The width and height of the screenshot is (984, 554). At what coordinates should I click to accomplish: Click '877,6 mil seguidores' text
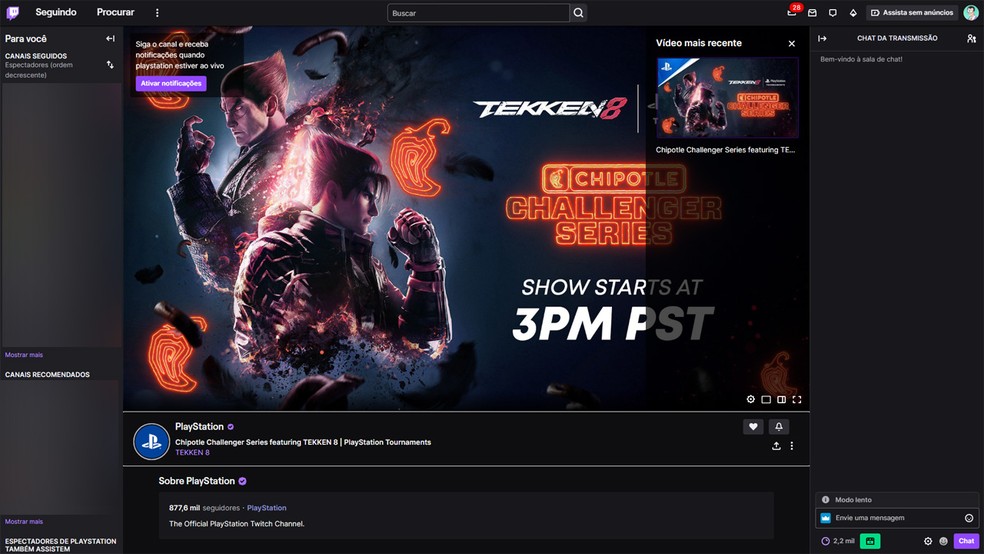click(x=205, y=508)
